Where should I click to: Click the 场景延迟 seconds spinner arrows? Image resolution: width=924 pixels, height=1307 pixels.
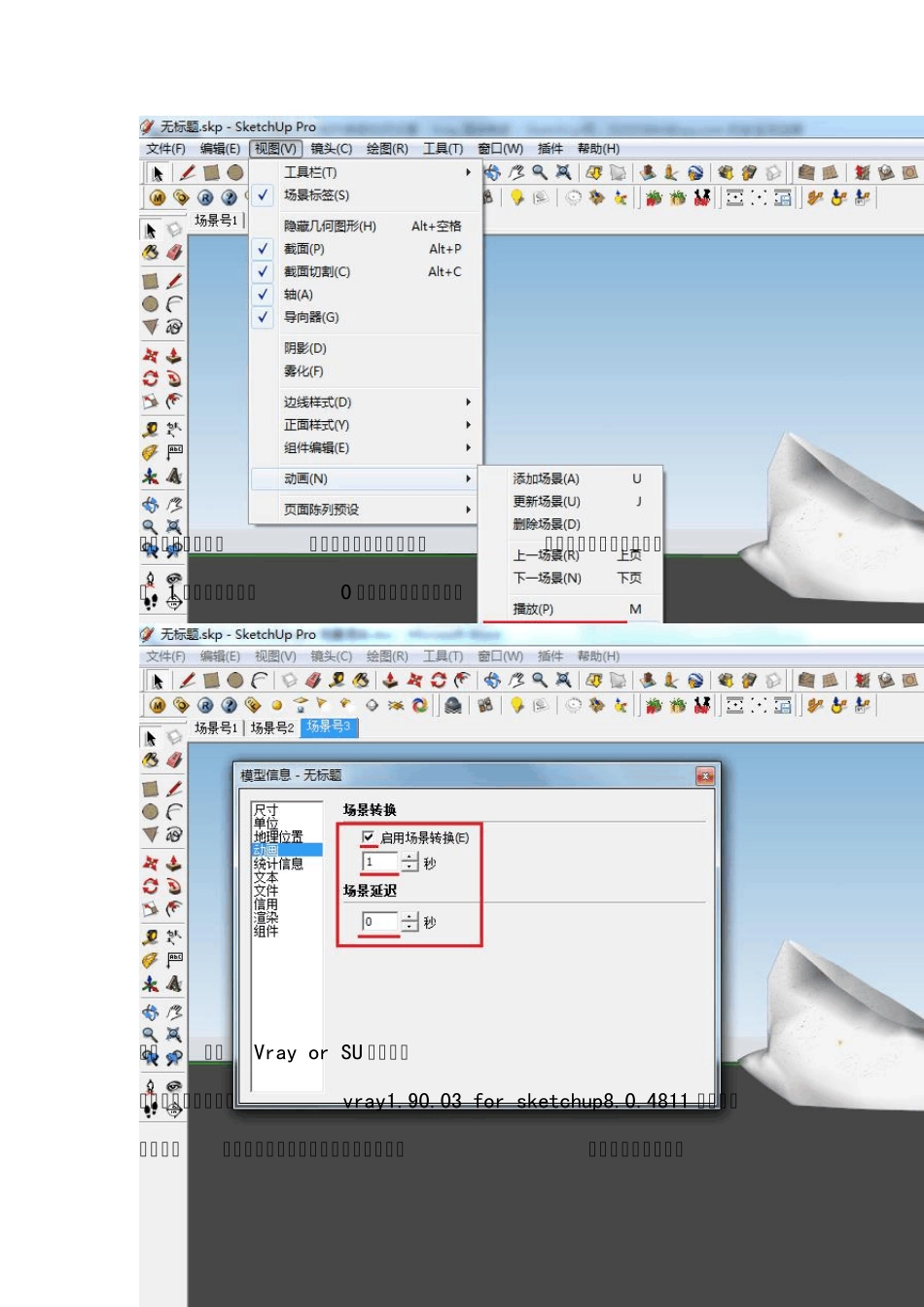coord(409,922)
